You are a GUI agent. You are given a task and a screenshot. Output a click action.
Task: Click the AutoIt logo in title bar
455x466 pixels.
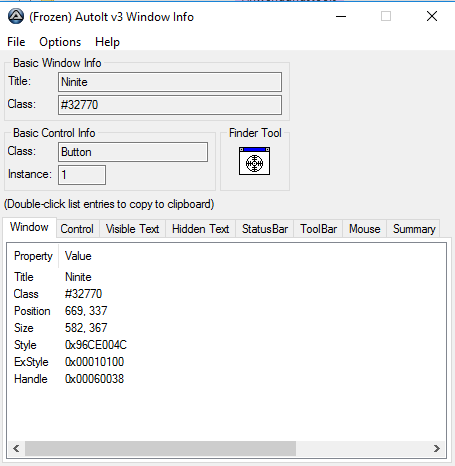(16, 16)
